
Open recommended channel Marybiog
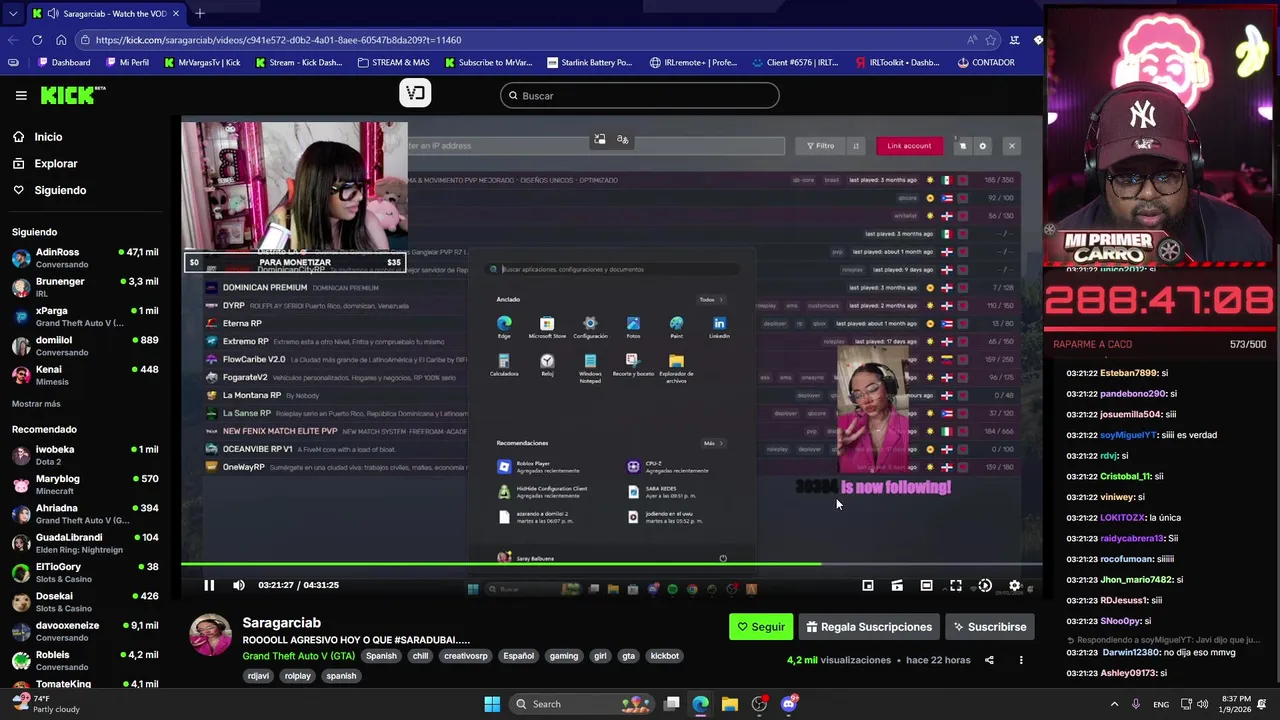point(85,484)
